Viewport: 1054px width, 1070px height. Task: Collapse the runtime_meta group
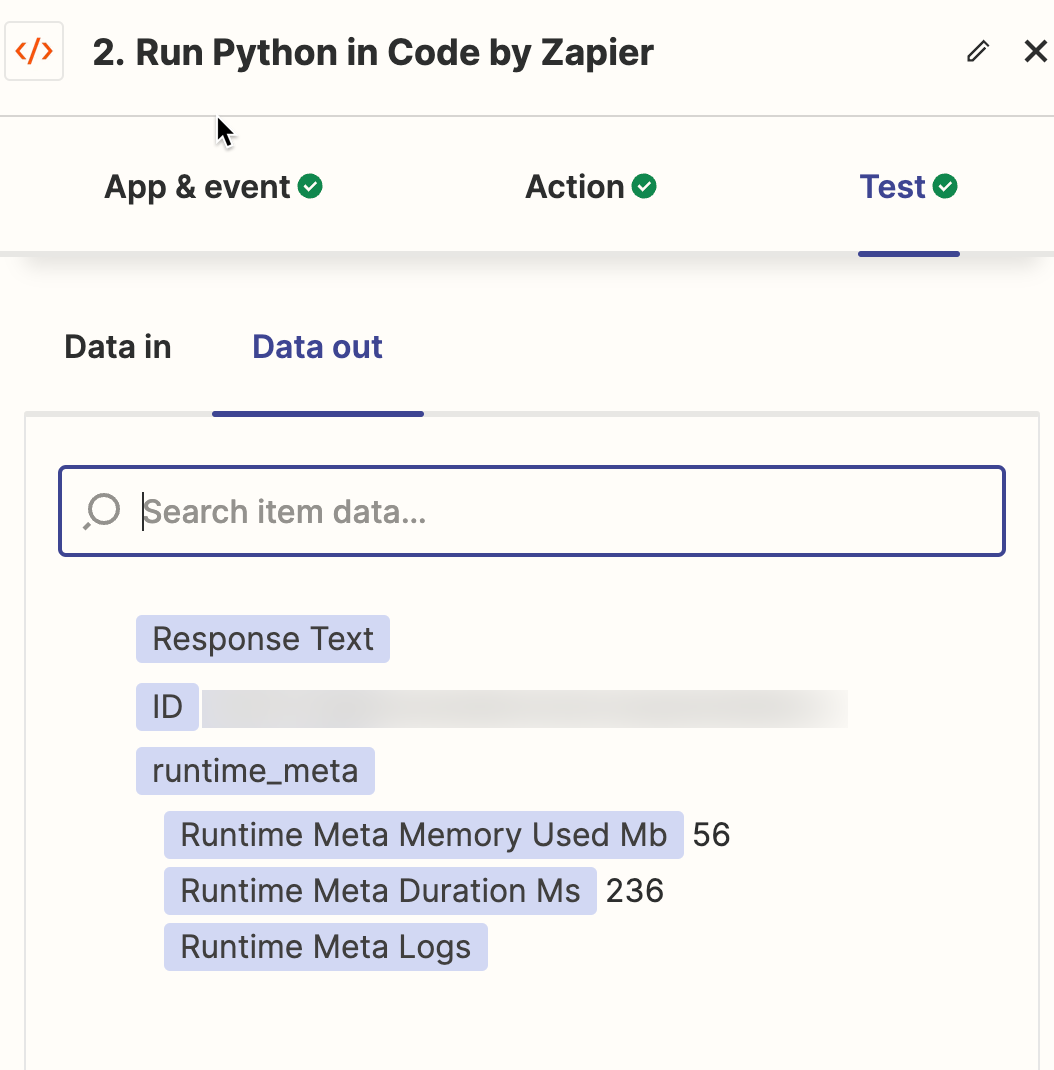coord(255,771)
